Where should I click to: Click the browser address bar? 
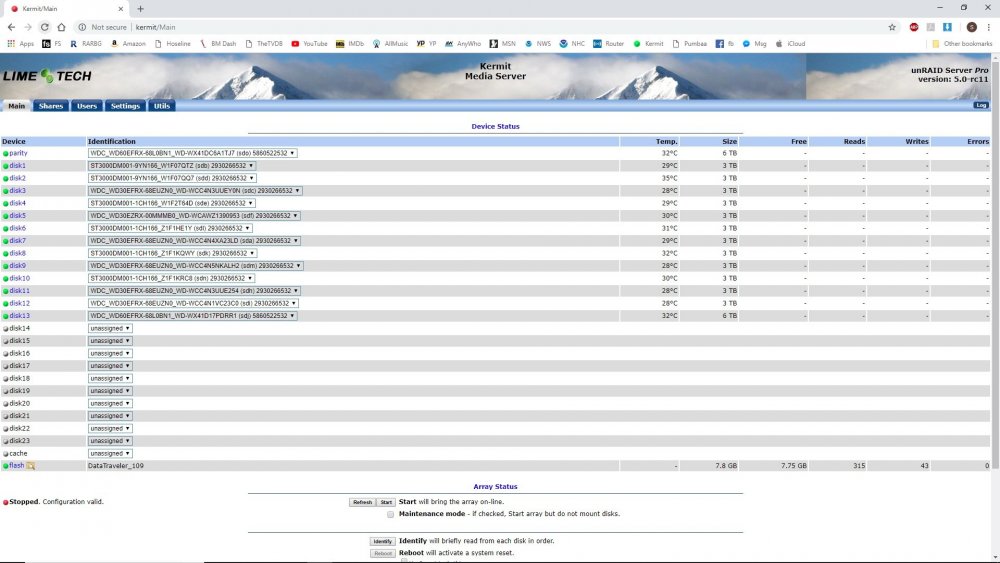(x=478, y=27)
